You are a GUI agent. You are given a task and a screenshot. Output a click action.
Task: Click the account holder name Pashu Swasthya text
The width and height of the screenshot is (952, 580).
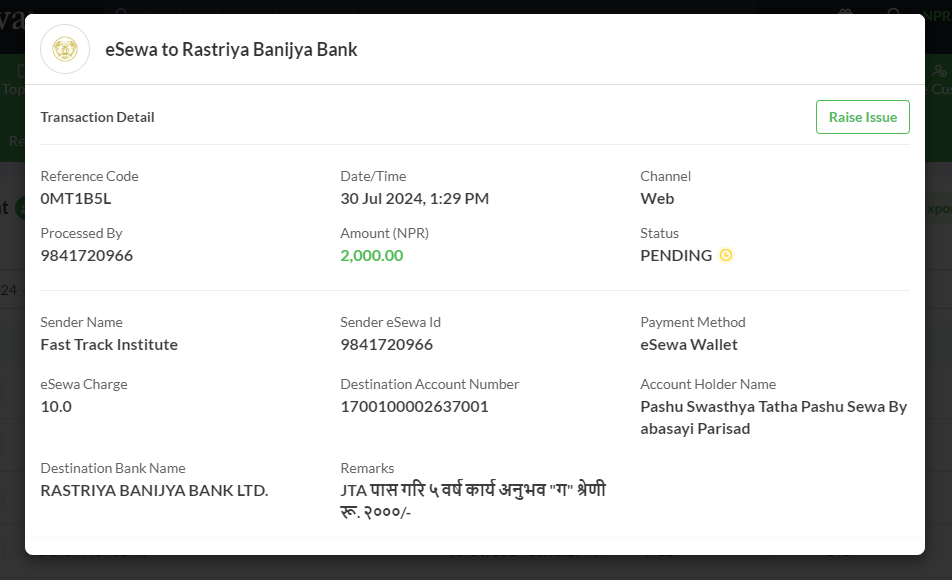pyautogui.click(x=774, y=417)
